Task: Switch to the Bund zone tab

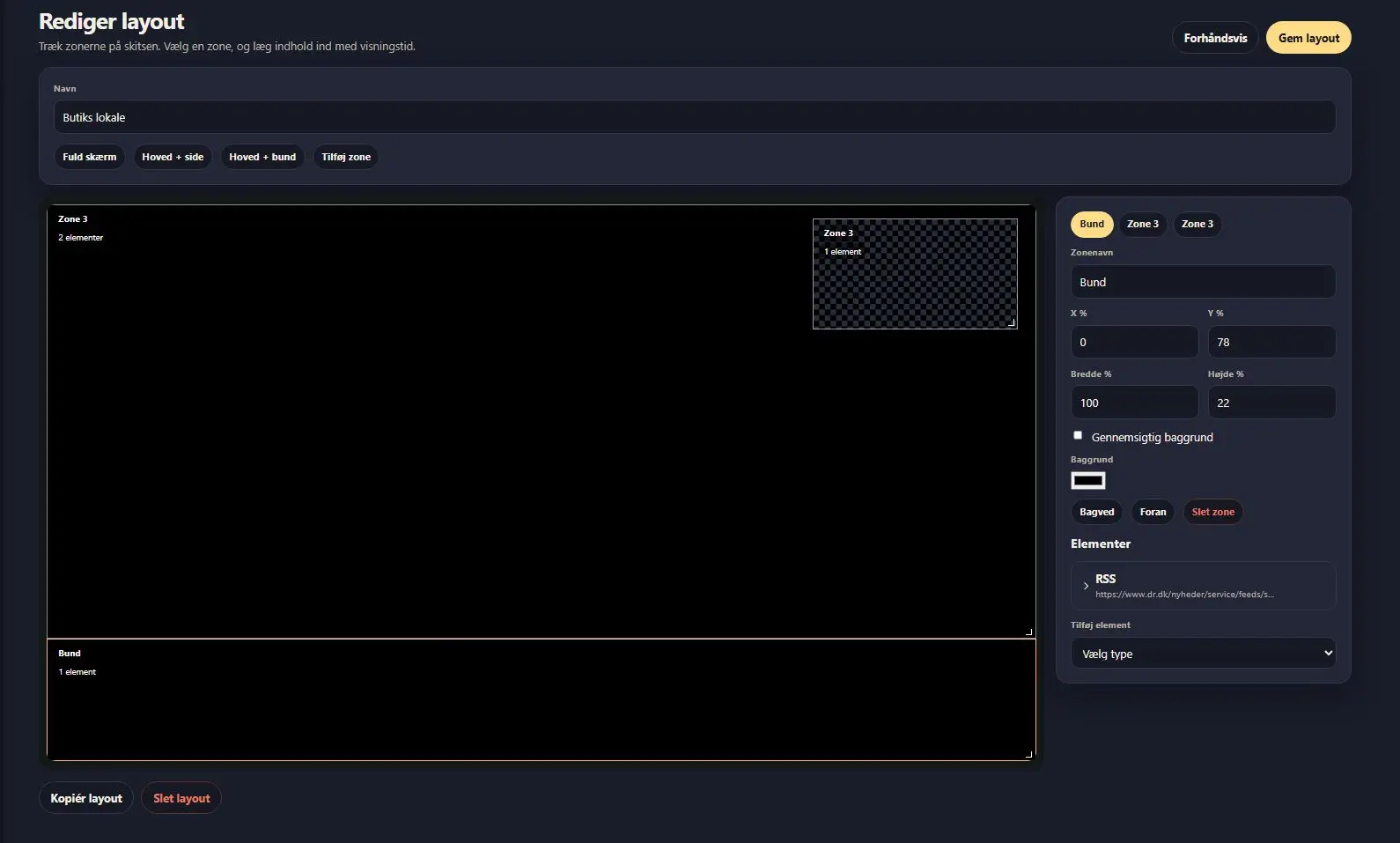Action: click(1092, 224)
